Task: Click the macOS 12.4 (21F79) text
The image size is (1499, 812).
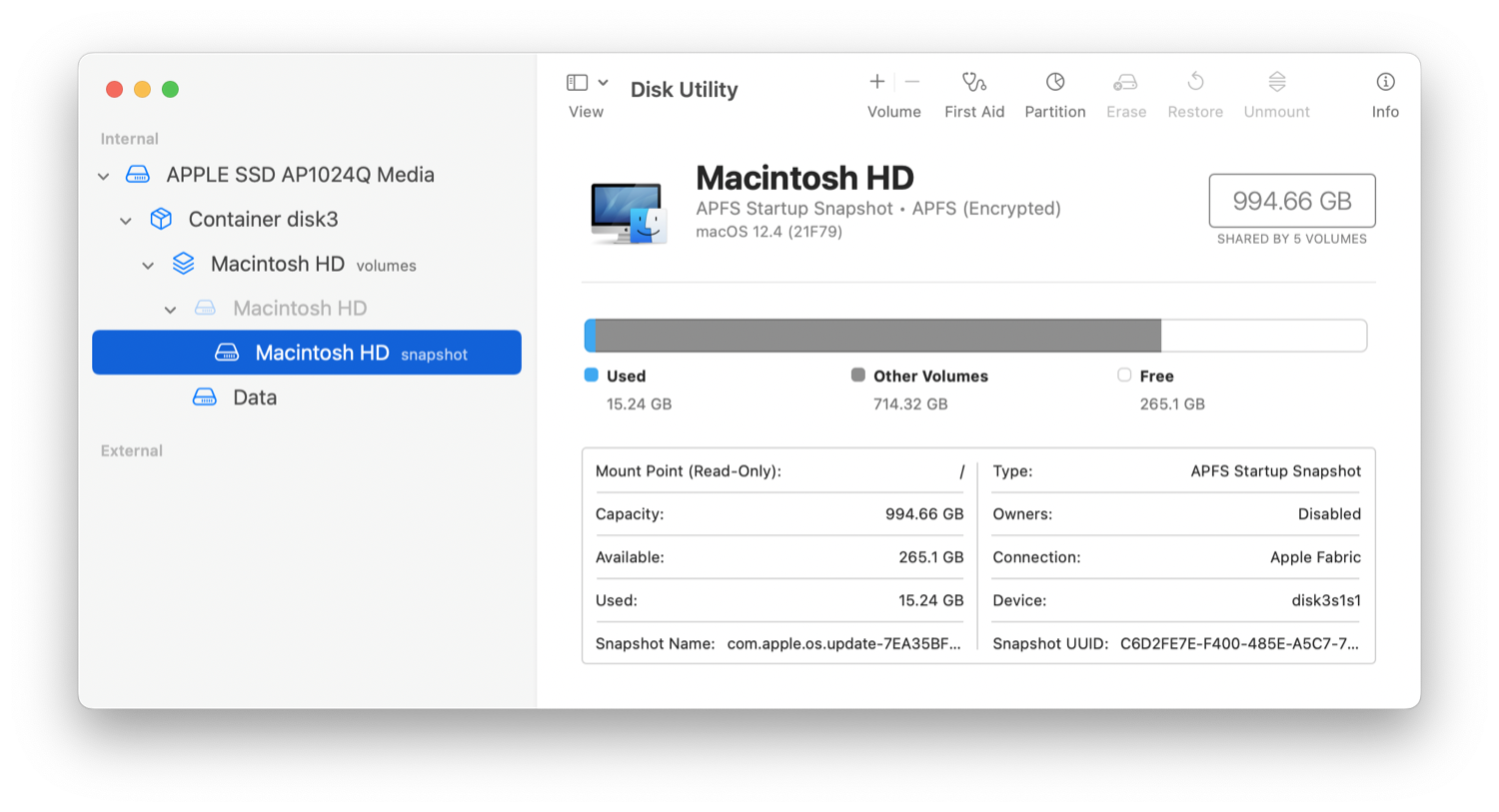Action: pos(768,232)
